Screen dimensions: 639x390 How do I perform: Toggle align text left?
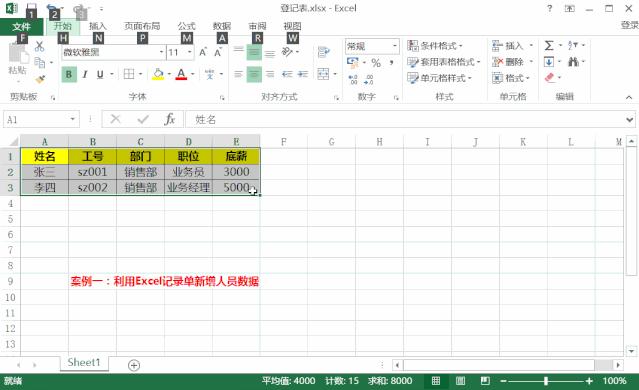[238, 74]
